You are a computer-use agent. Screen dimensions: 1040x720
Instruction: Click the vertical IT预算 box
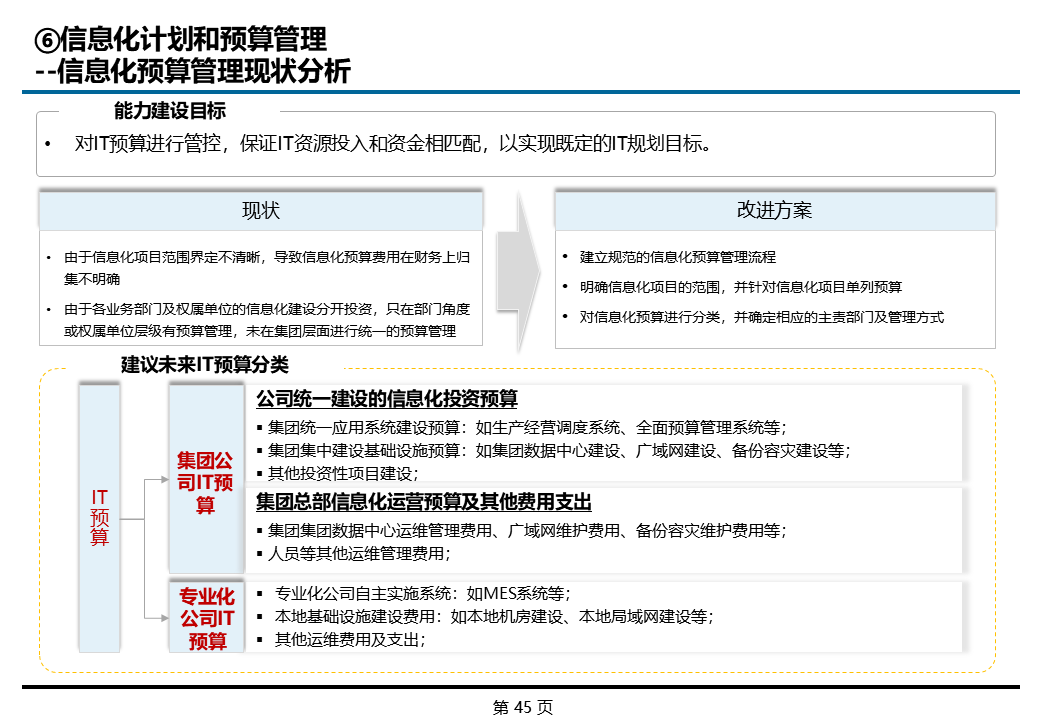coord(99,518)
